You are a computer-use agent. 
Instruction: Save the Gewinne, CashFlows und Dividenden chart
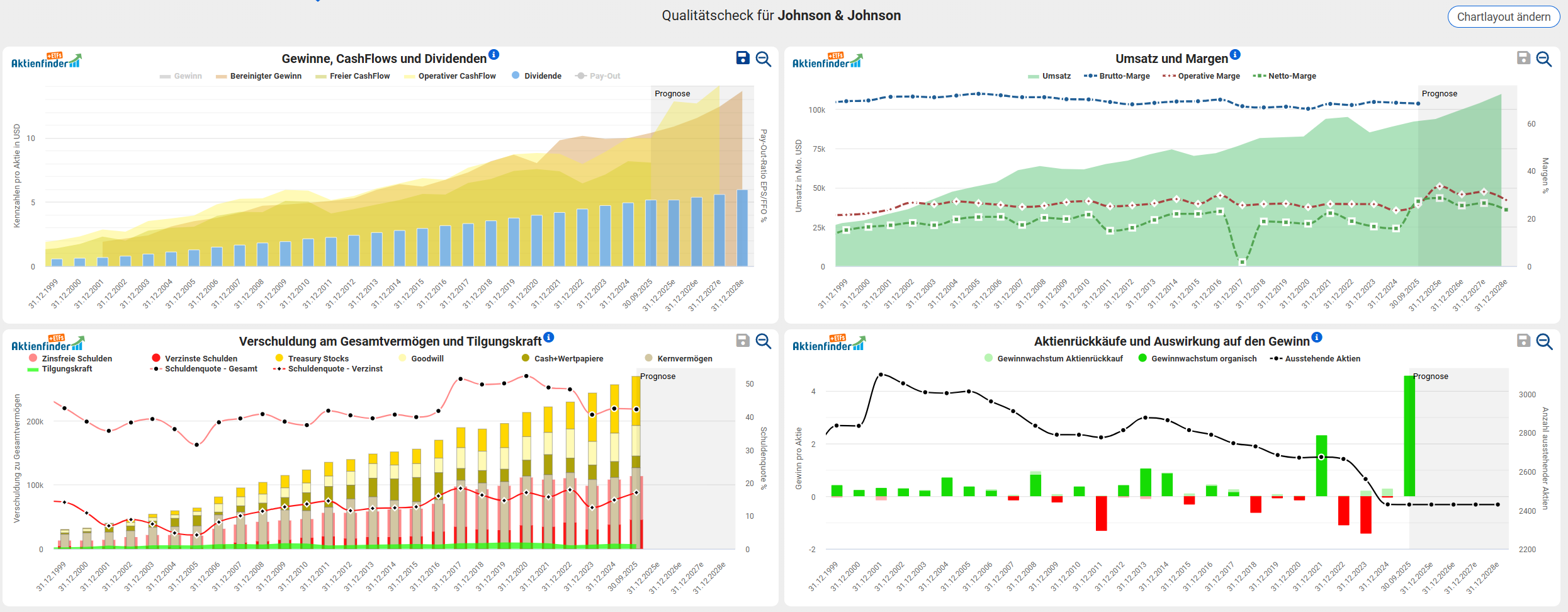(743, 59)
